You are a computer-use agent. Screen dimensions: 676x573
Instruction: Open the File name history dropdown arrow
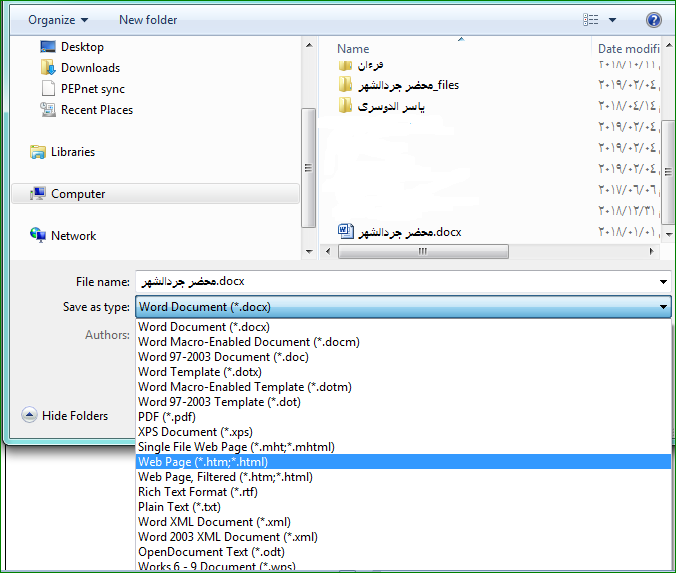tap(663, 282)
